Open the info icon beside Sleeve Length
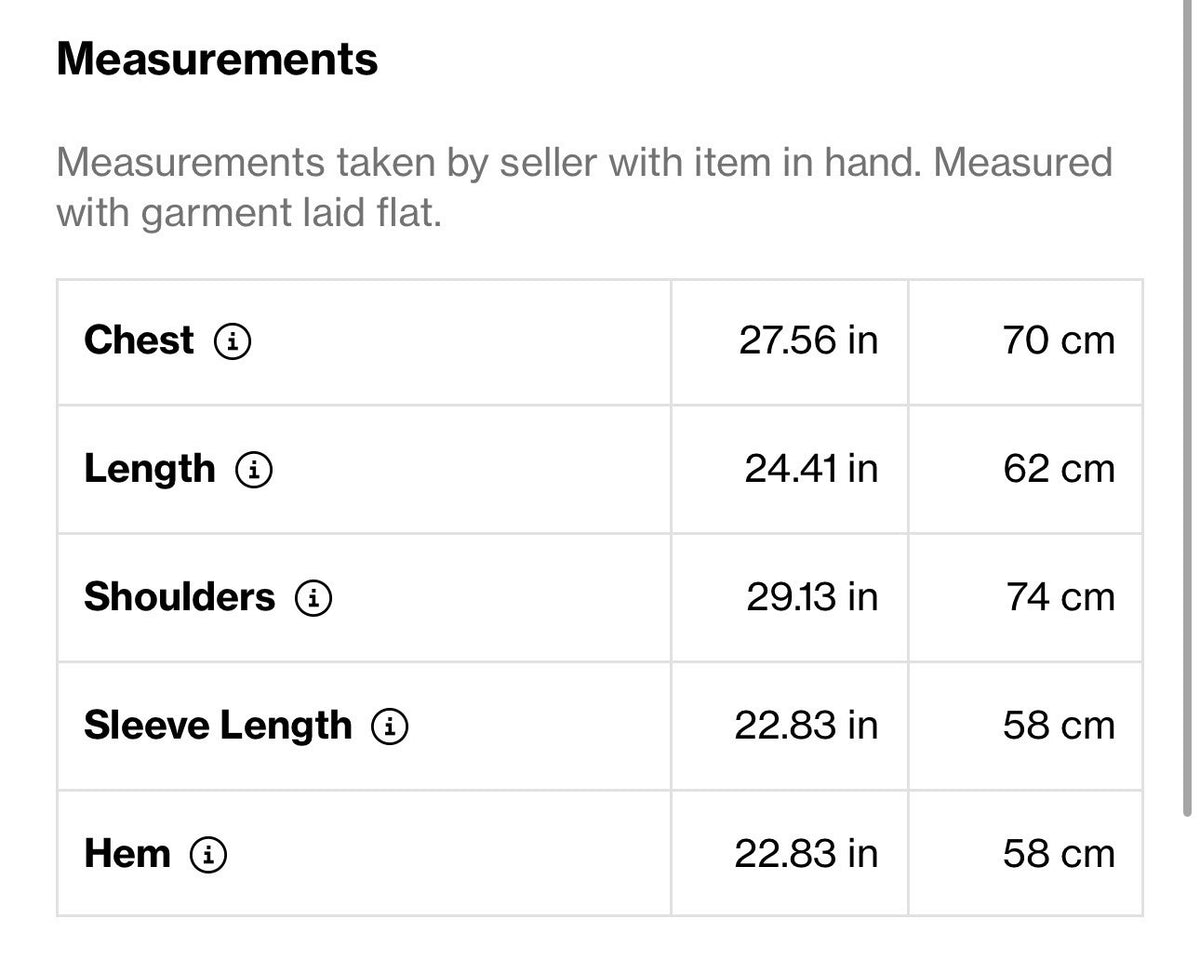The height and width of the screenshot is (960, 1200). point(390,726)
